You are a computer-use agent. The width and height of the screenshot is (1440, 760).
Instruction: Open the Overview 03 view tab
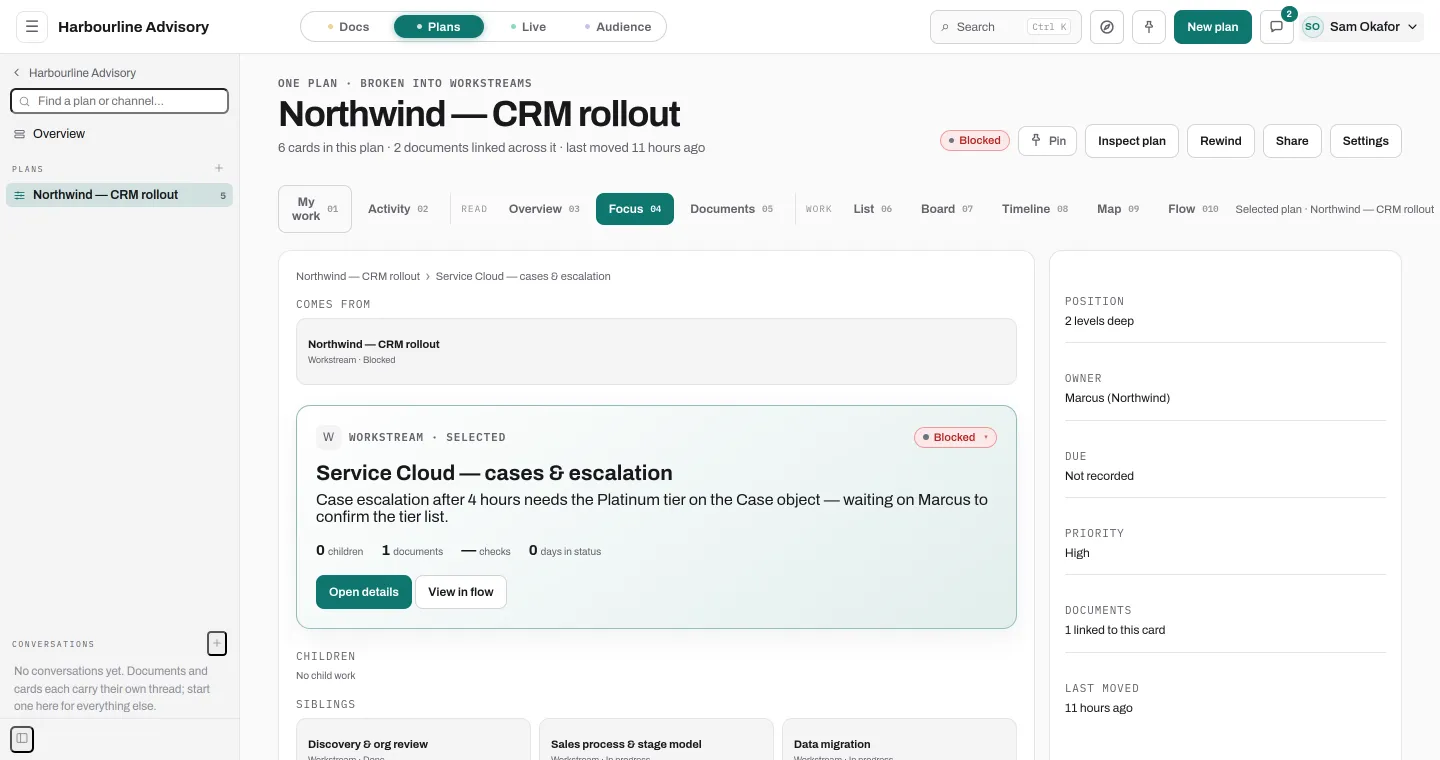click(544, 209)
